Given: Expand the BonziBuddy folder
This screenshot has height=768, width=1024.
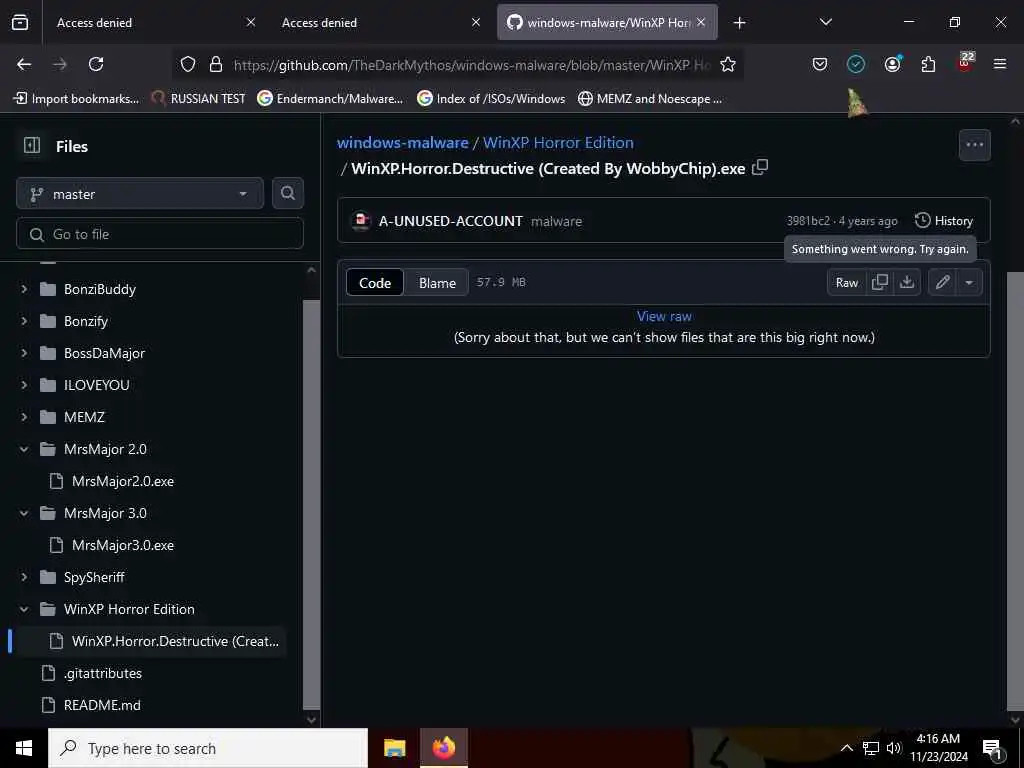Looking at the screenshot, I should point(24,289).
